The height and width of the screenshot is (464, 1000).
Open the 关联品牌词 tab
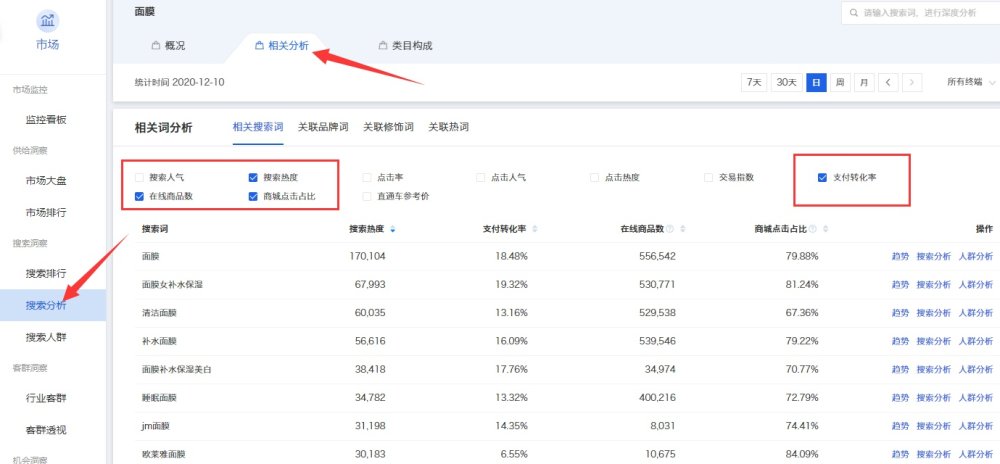(323, 127)
